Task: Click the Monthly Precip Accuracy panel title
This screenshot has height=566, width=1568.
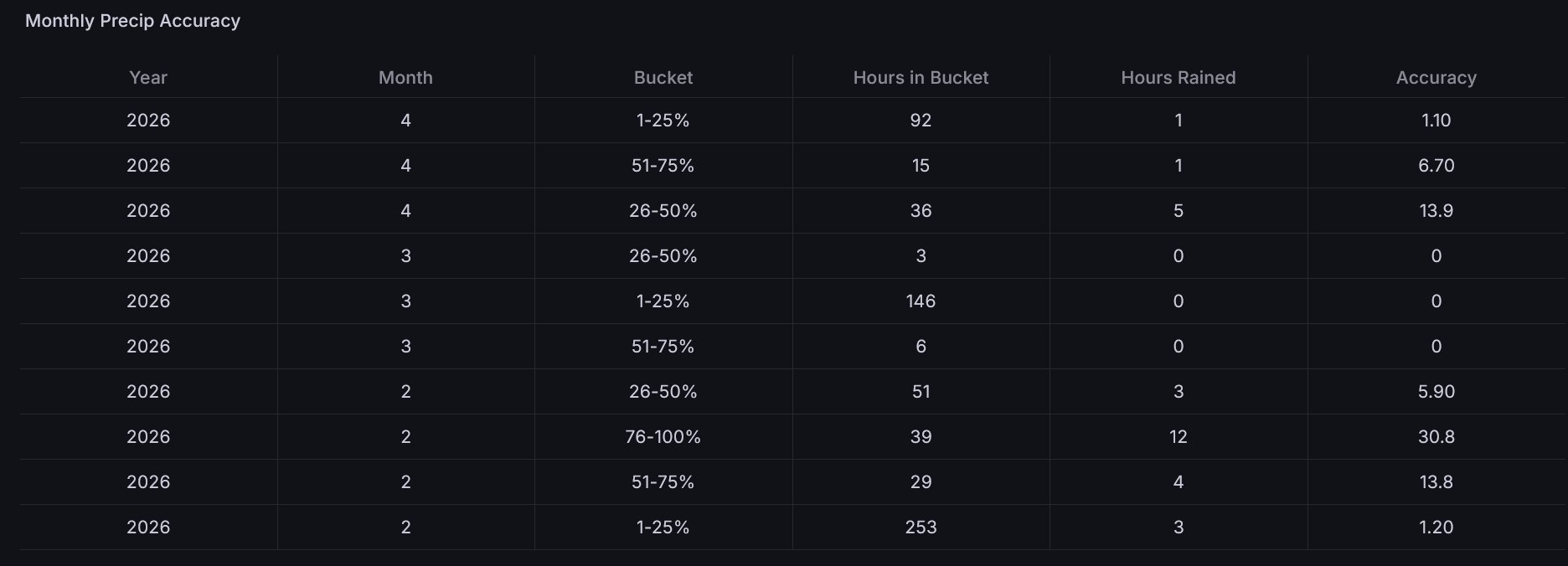Action: tap(132, 21)
